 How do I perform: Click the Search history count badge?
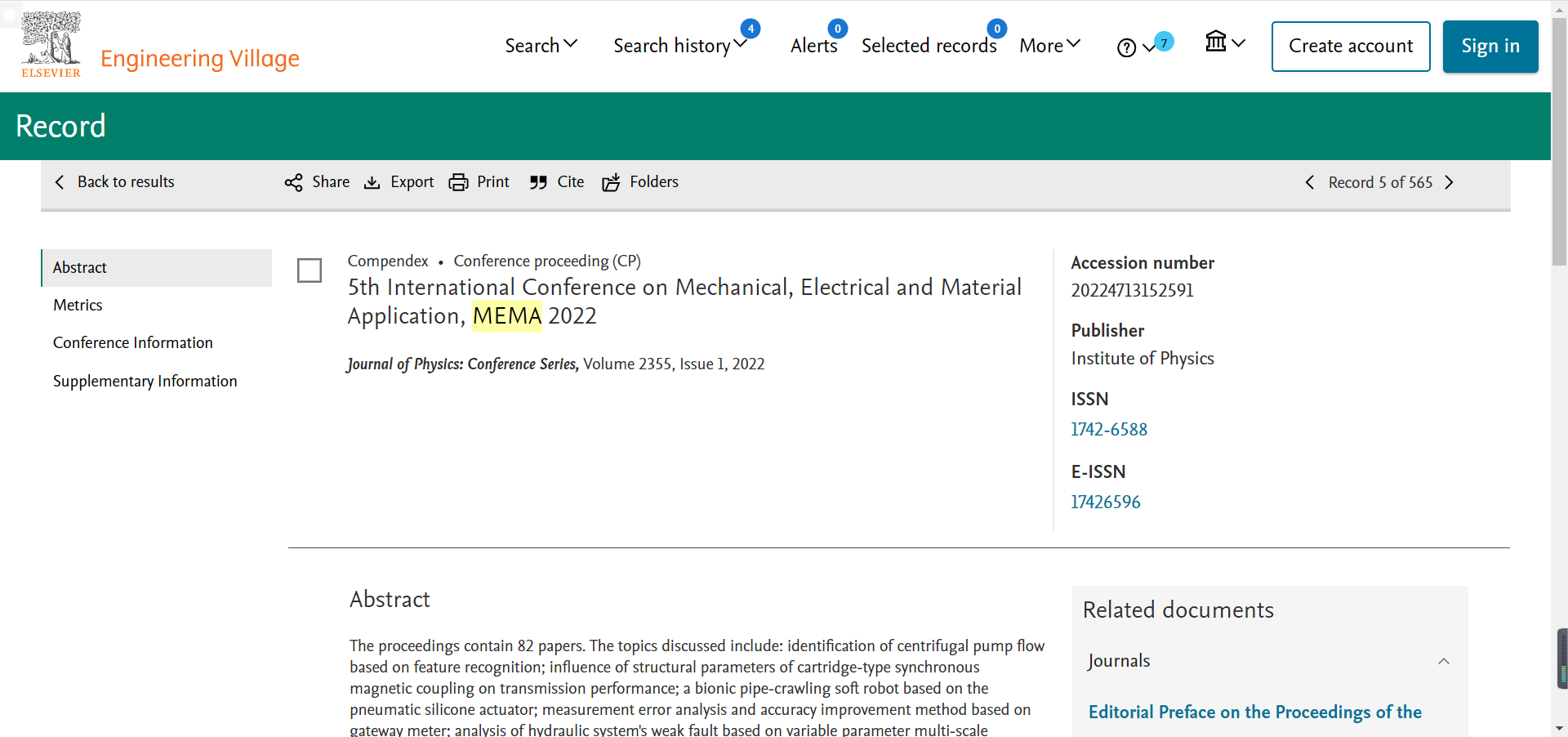click(x=751, y=29)
